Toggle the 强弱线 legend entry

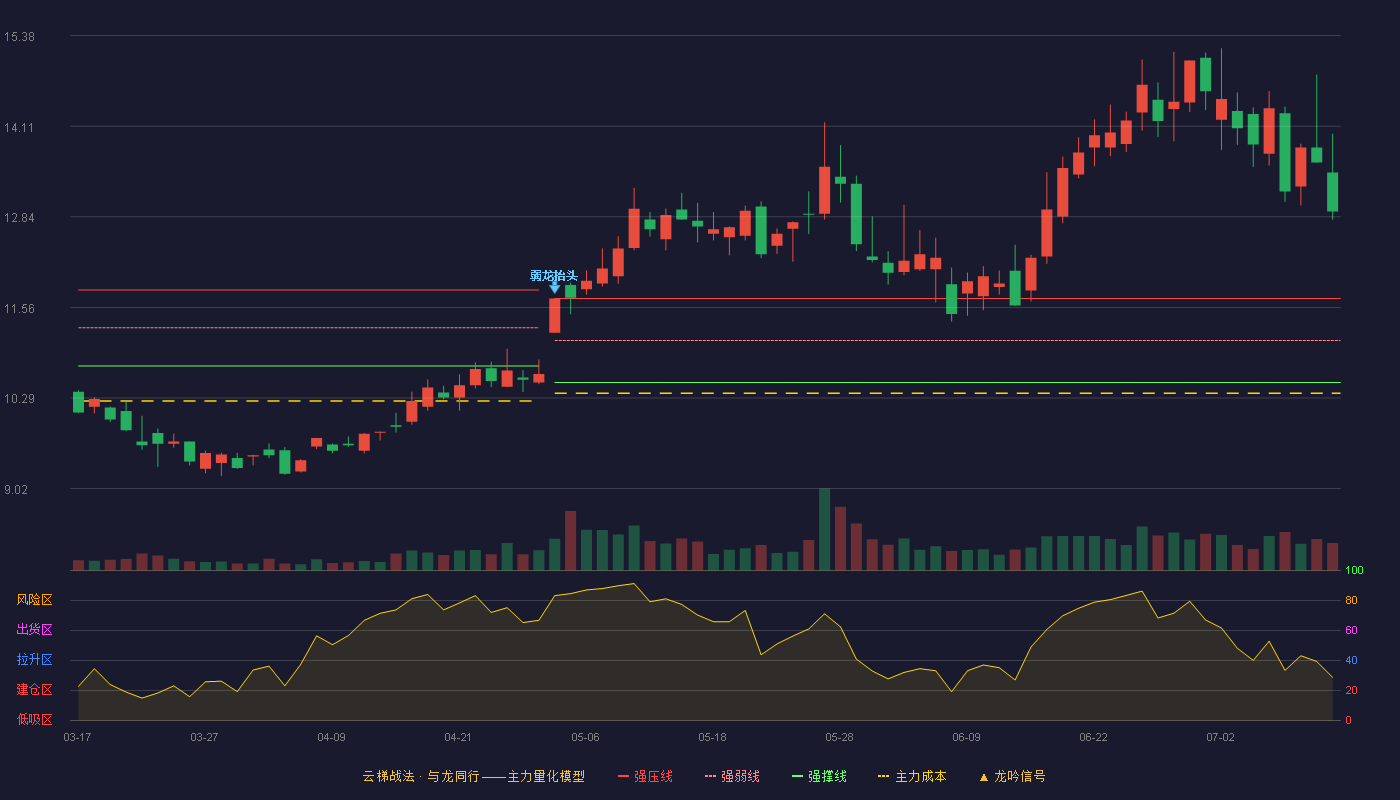[732, 776]
